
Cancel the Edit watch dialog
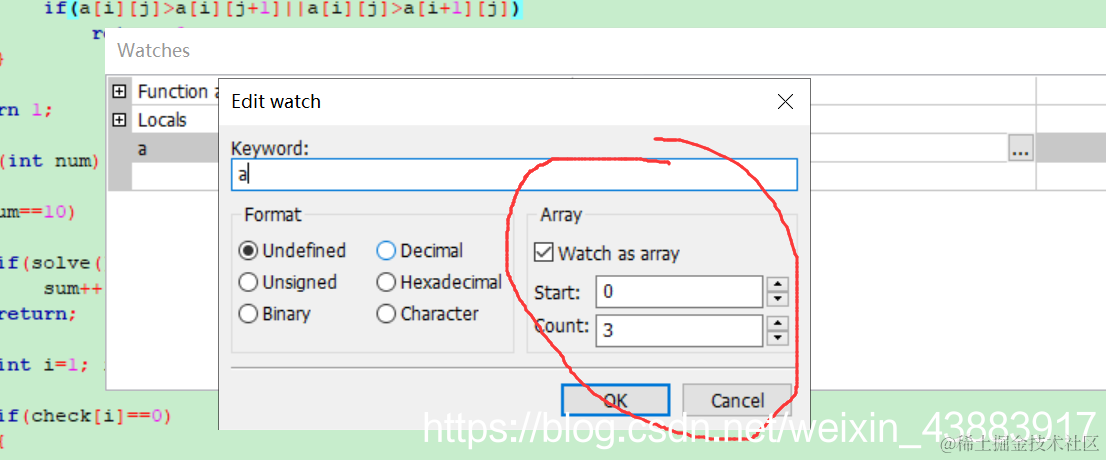tap(737, 400)
